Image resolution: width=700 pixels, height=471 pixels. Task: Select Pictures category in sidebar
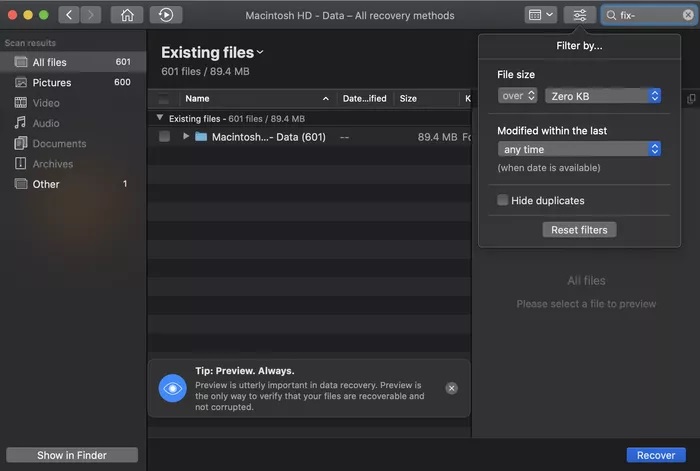point(73,83)
